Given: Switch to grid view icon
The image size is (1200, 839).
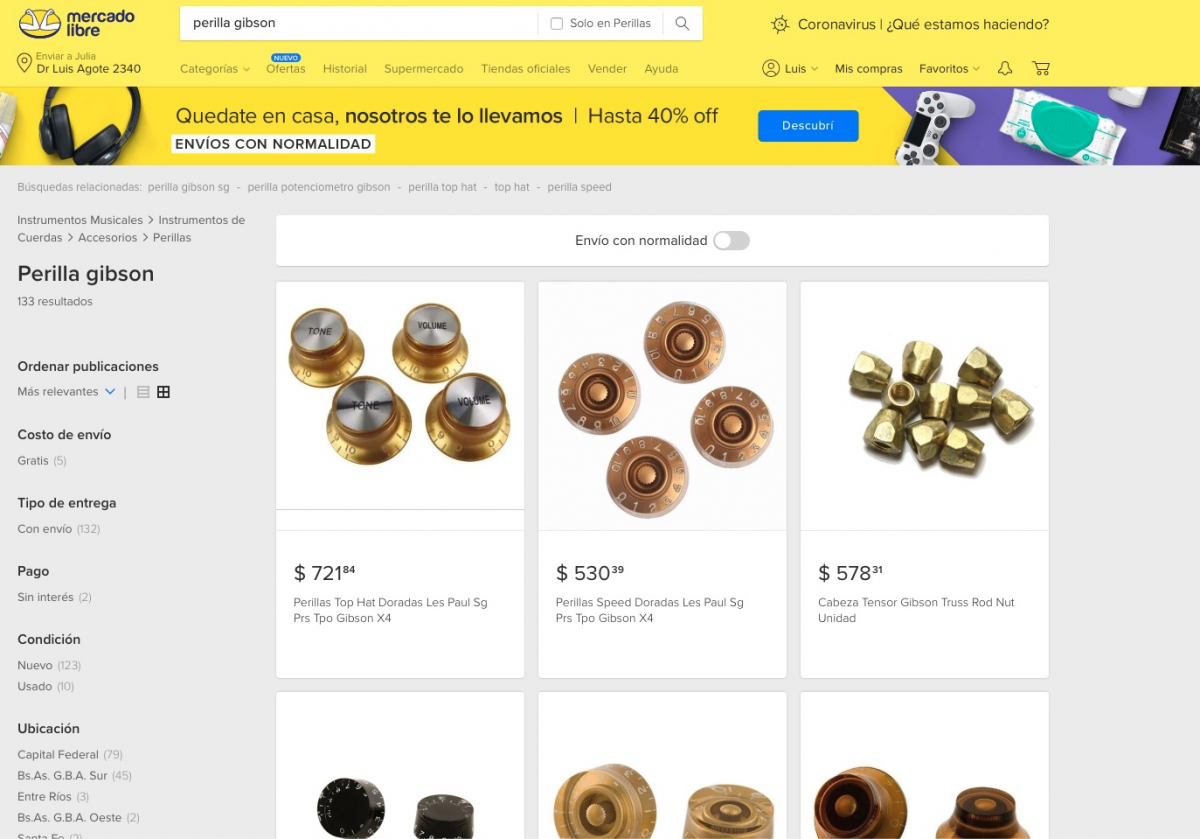Looking at the screenshot, I should [x=163, y=392].
